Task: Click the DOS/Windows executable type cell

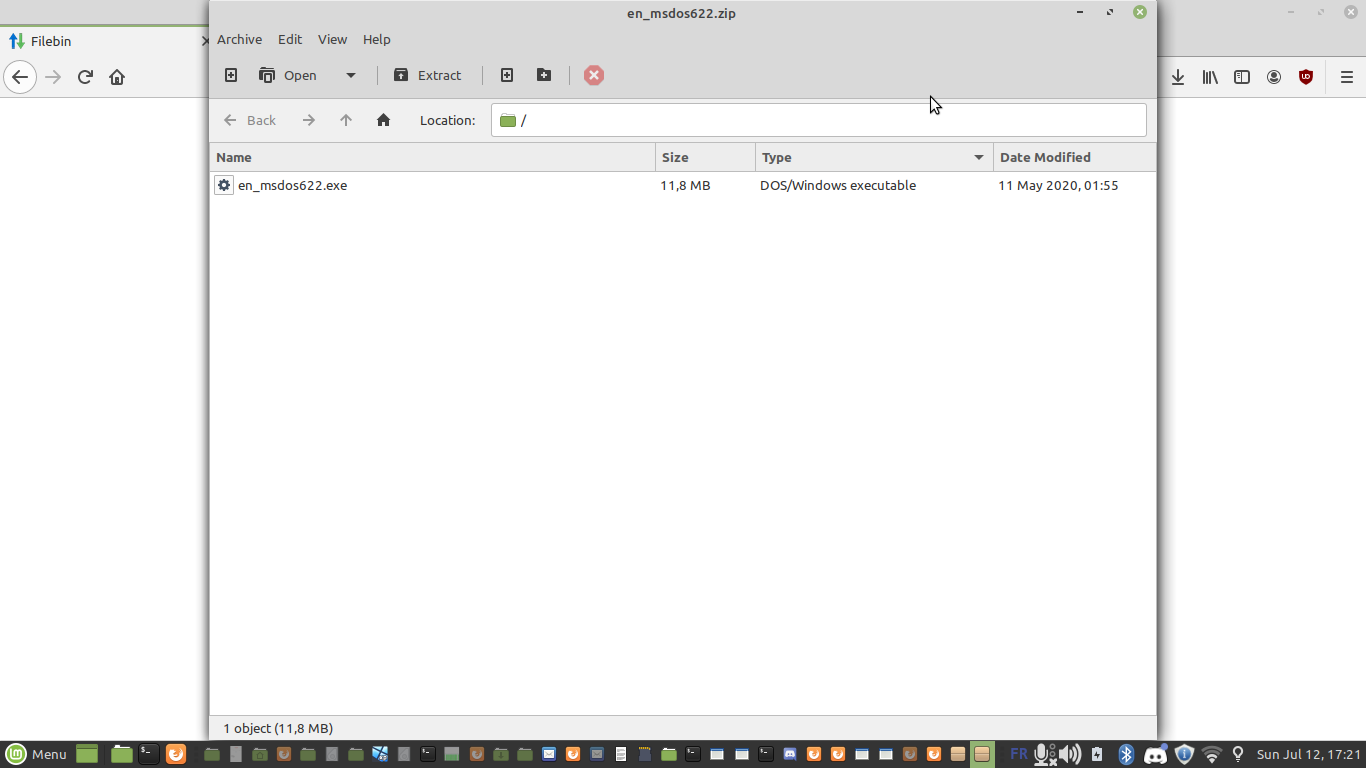Action: 838,185
